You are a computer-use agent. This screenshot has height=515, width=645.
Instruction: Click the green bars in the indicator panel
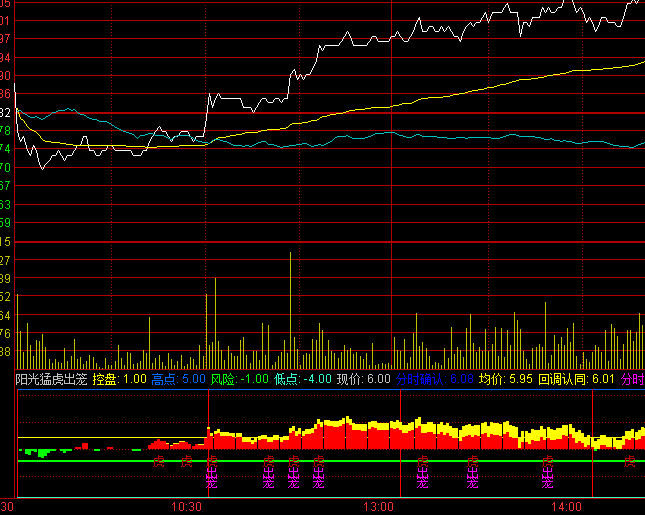38,452
